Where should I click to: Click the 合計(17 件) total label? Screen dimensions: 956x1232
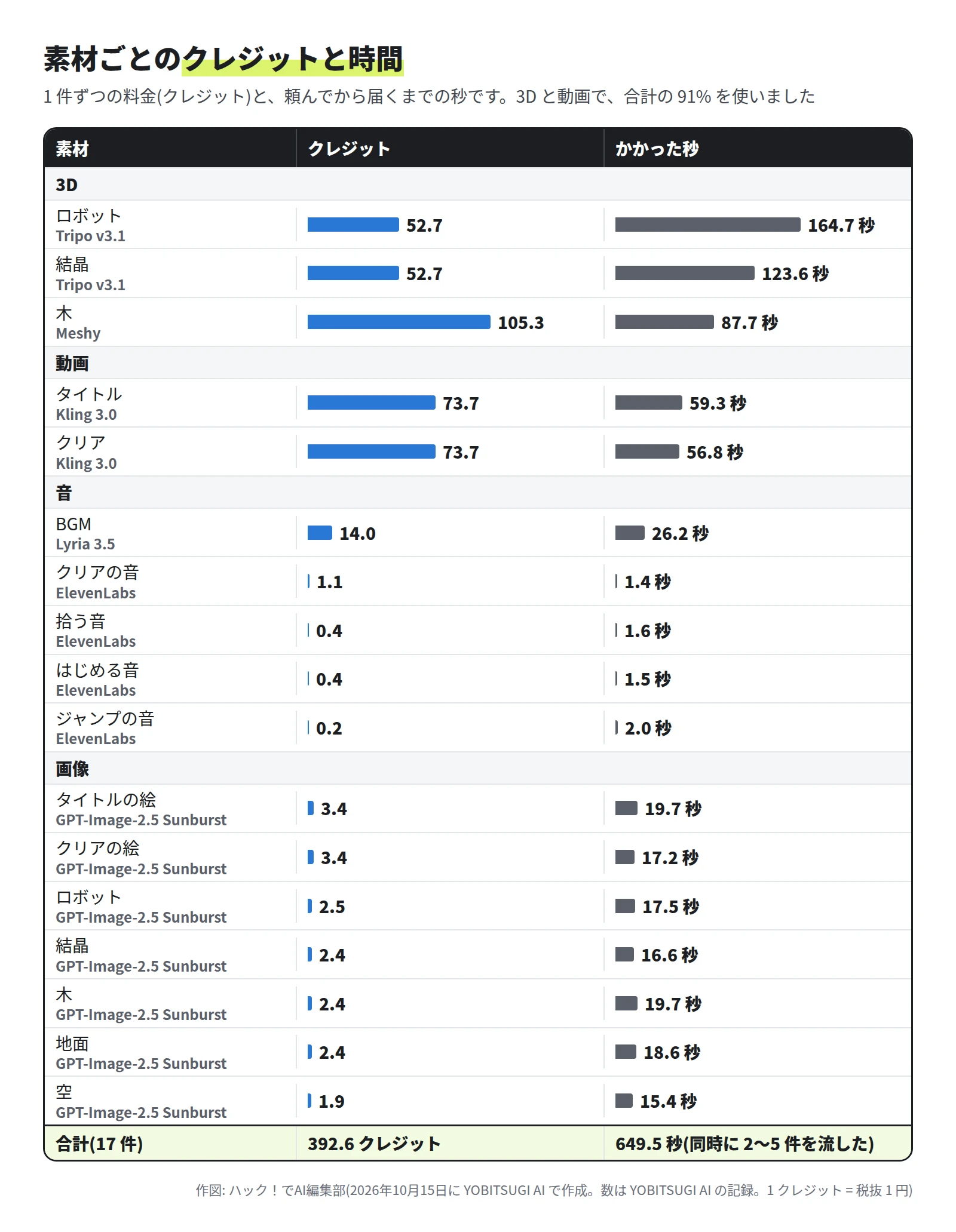(x=99, y=1144)
